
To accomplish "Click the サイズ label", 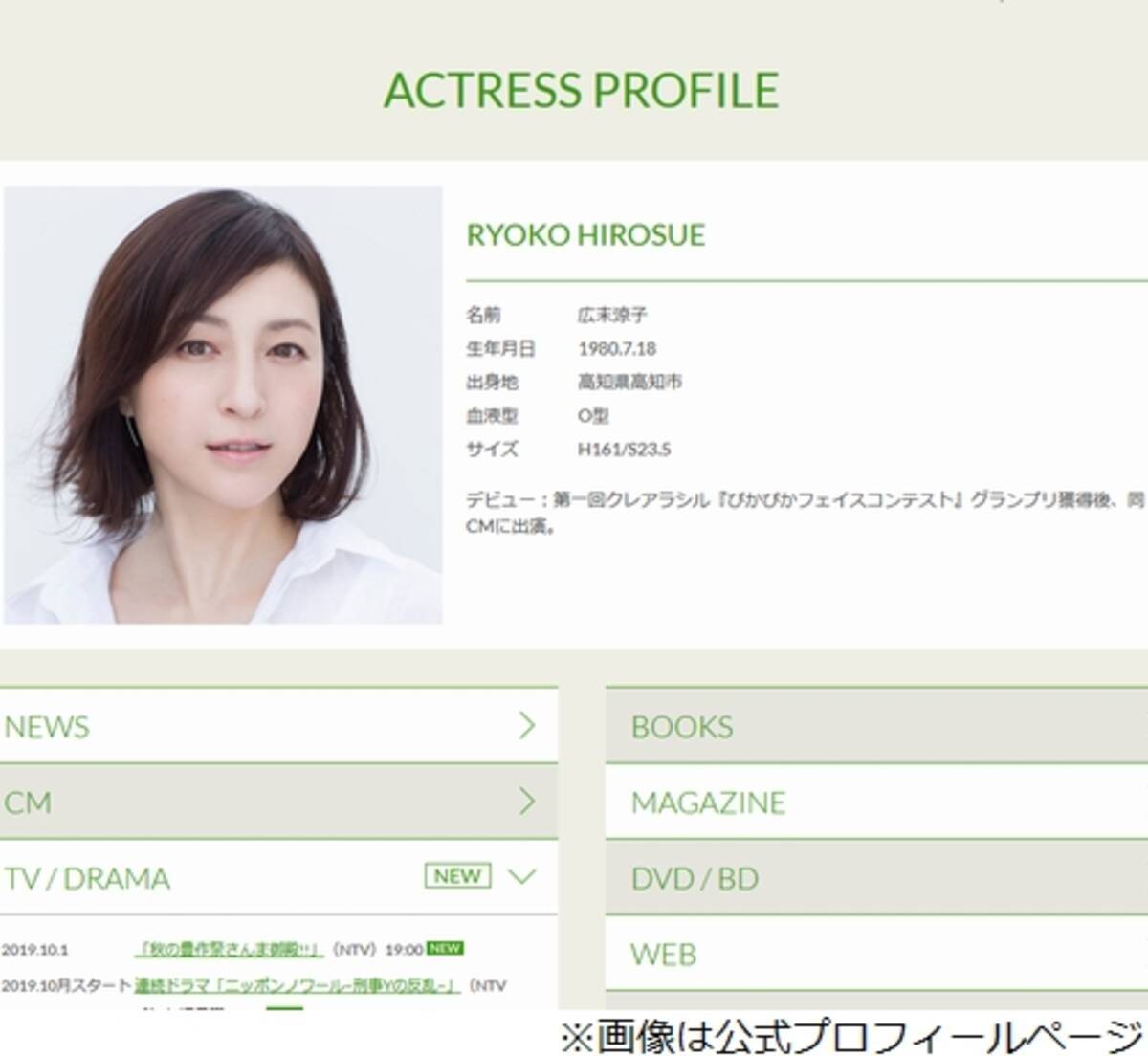I will click(492, 449).
